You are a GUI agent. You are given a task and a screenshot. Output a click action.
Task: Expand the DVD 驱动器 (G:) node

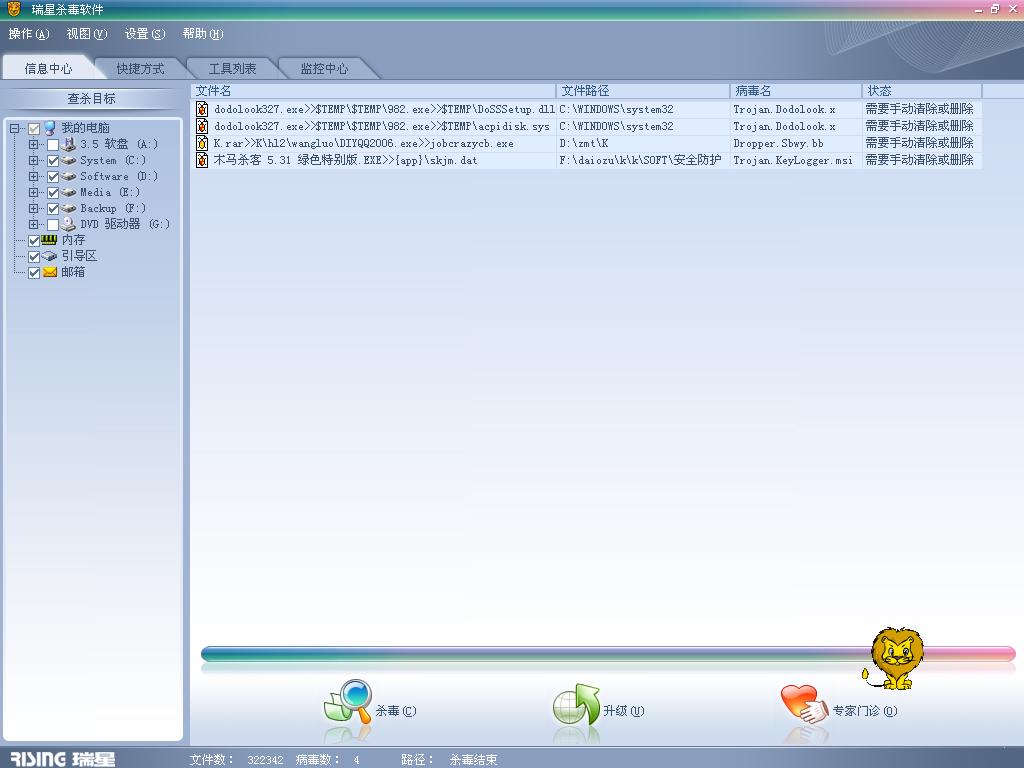[33, 225]
